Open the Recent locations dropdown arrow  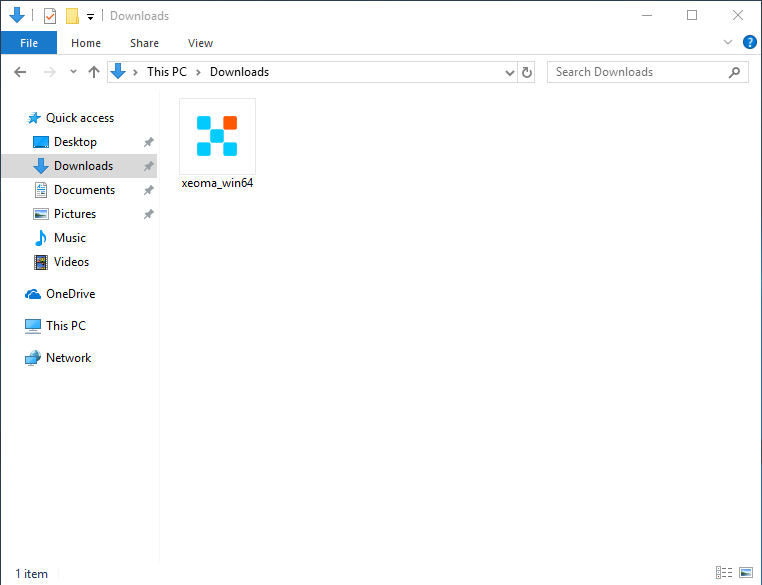click(73, 72)
